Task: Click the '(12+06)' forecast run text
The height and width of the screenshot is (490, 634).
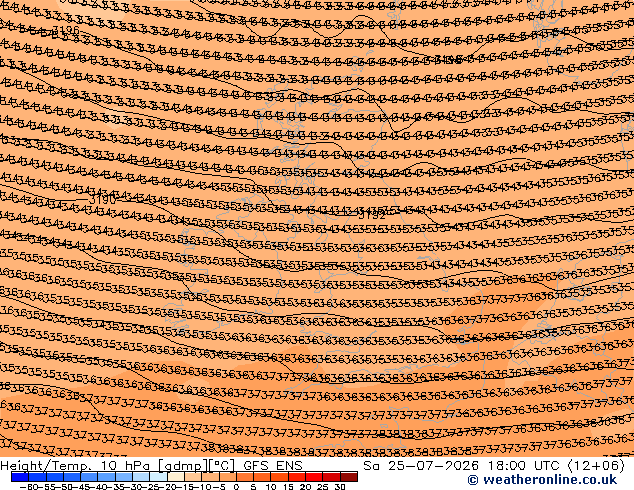Action: (x=596, y=466)
